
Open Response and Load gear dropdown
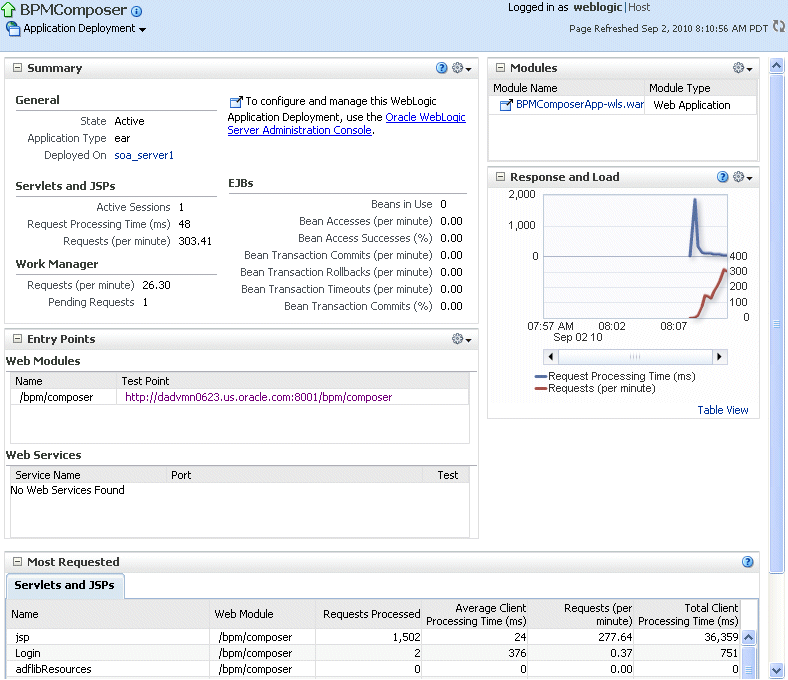(742, 177)
